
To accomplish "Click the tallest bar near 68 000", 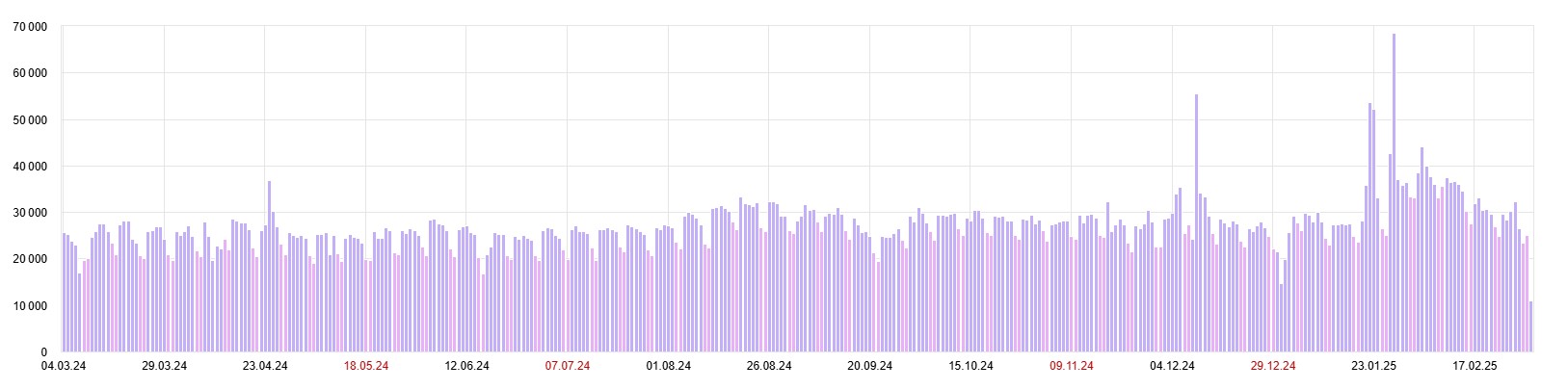I will pyautogui.click(x=1394, y=193).
